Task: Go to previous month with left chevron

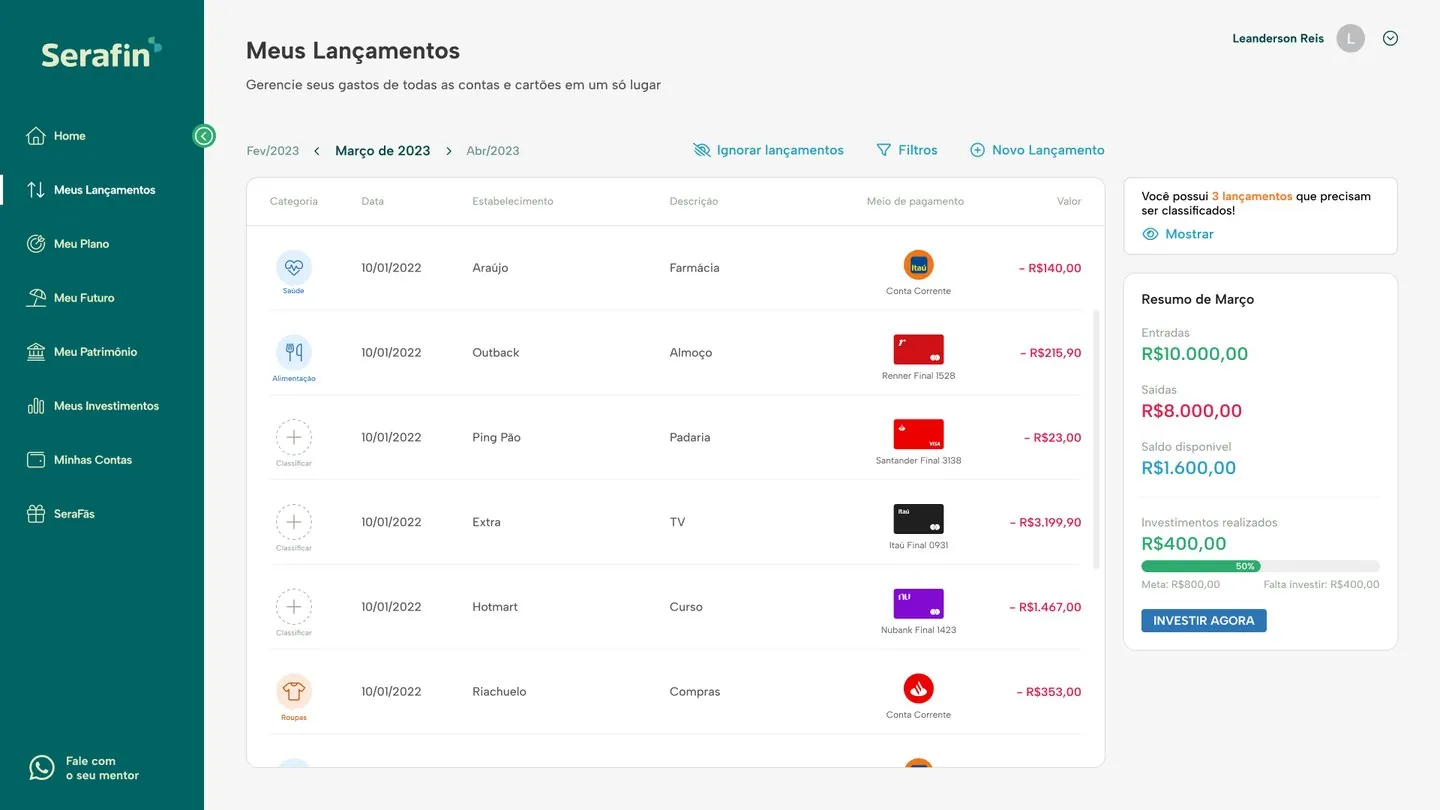Action: click(x=317, y=151)
